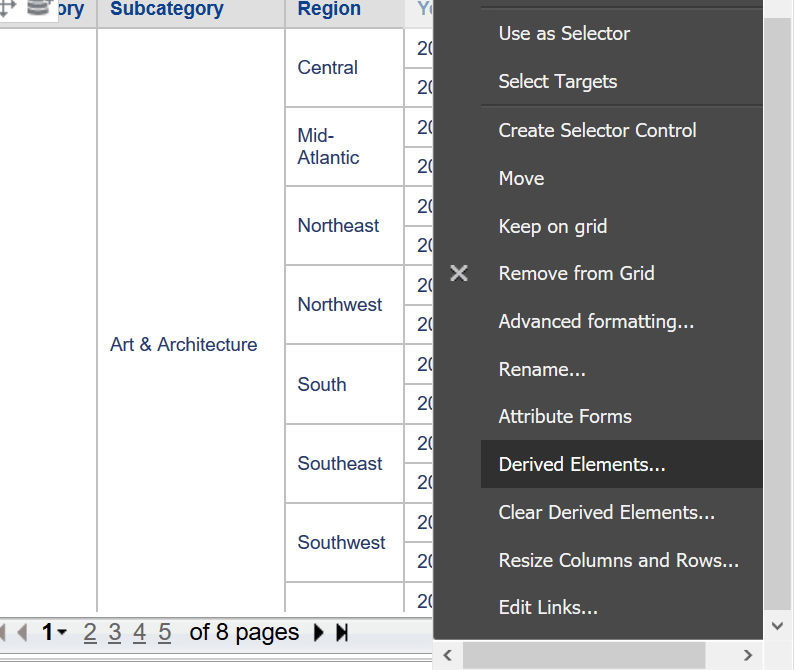Select the Mid-Atlantic region cell
Image resolution: width=794 pixels, height=670 pixels.
click(344, 147)
